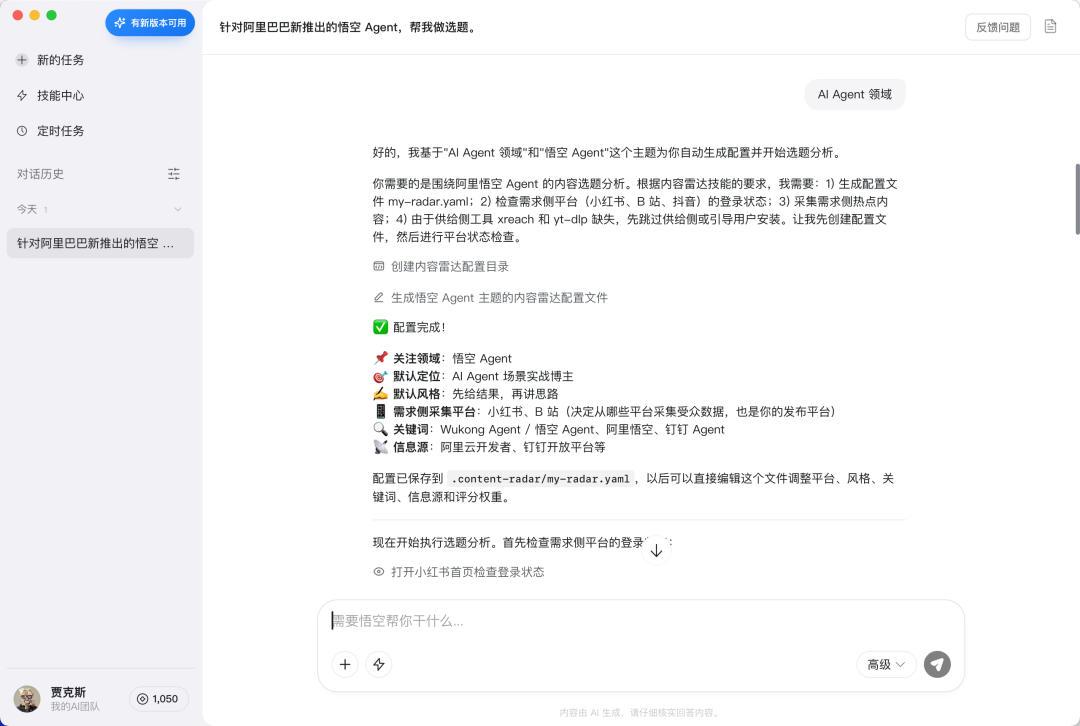Click the 有新版本可用 update button

tap(149, 22)
